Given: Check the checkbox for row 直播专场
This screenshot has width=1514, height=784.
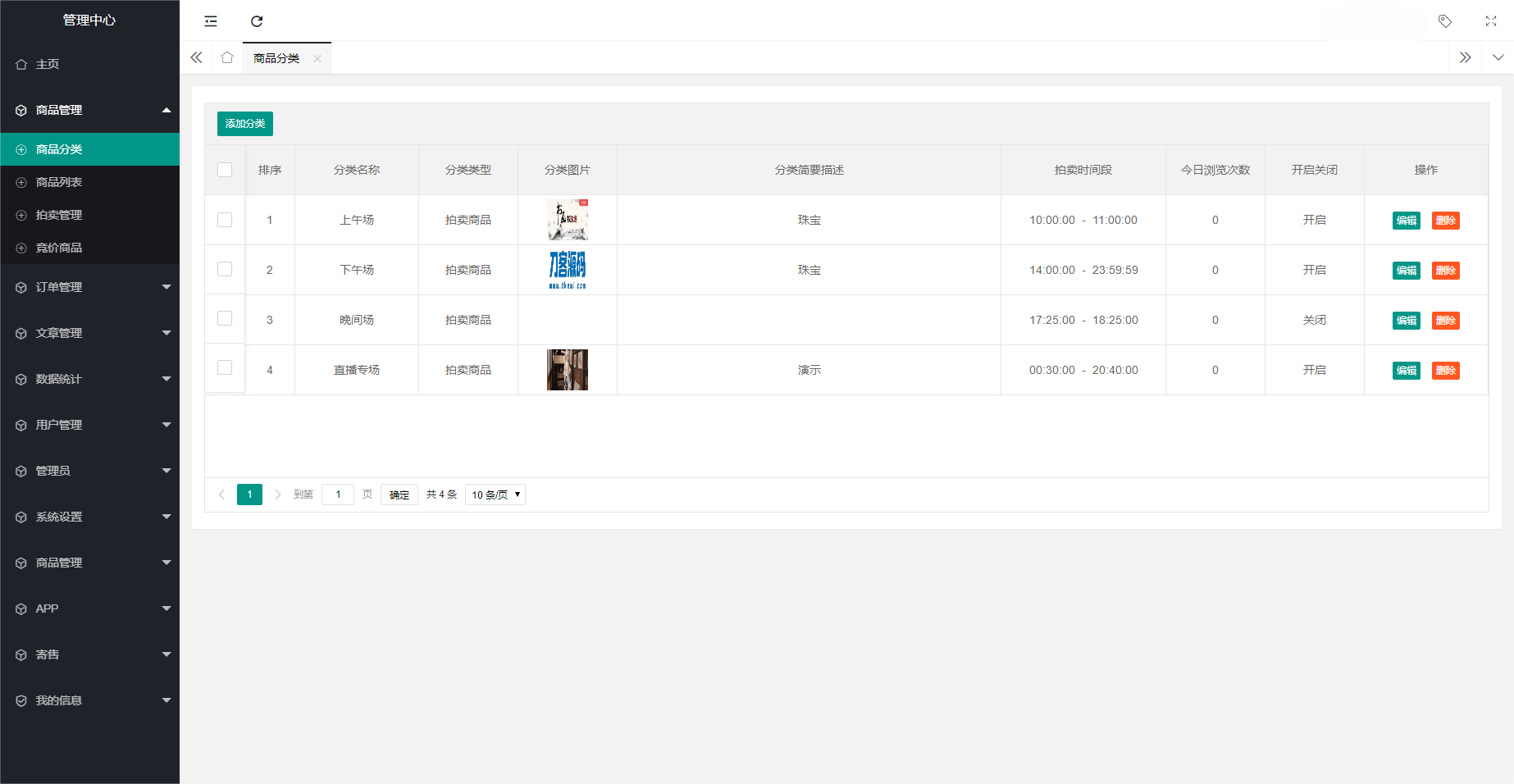Looking at the screenshot, I should pos(224,367).
